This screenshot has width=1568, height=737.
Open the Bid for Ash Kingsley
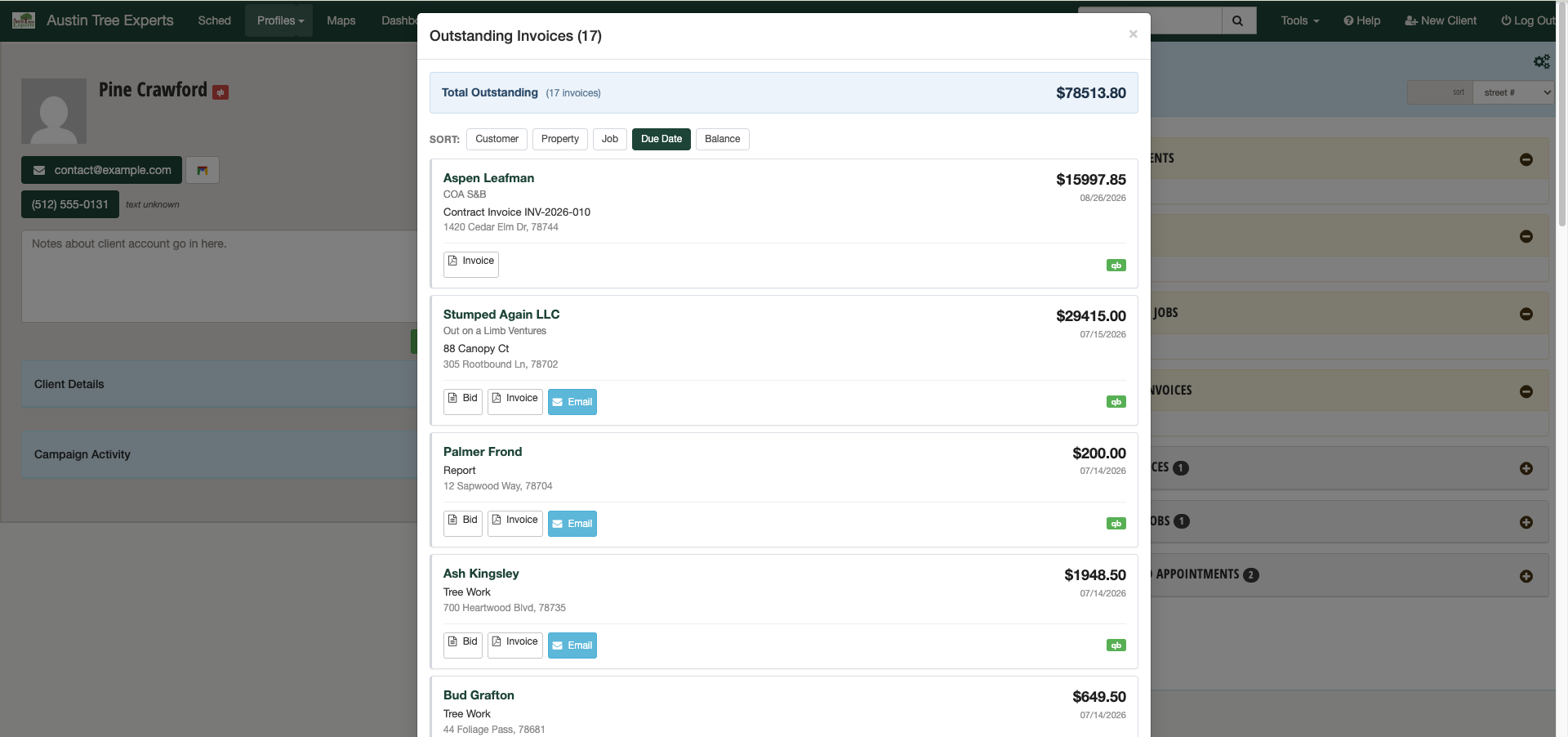pyautogui.click(x=463, y=645)
